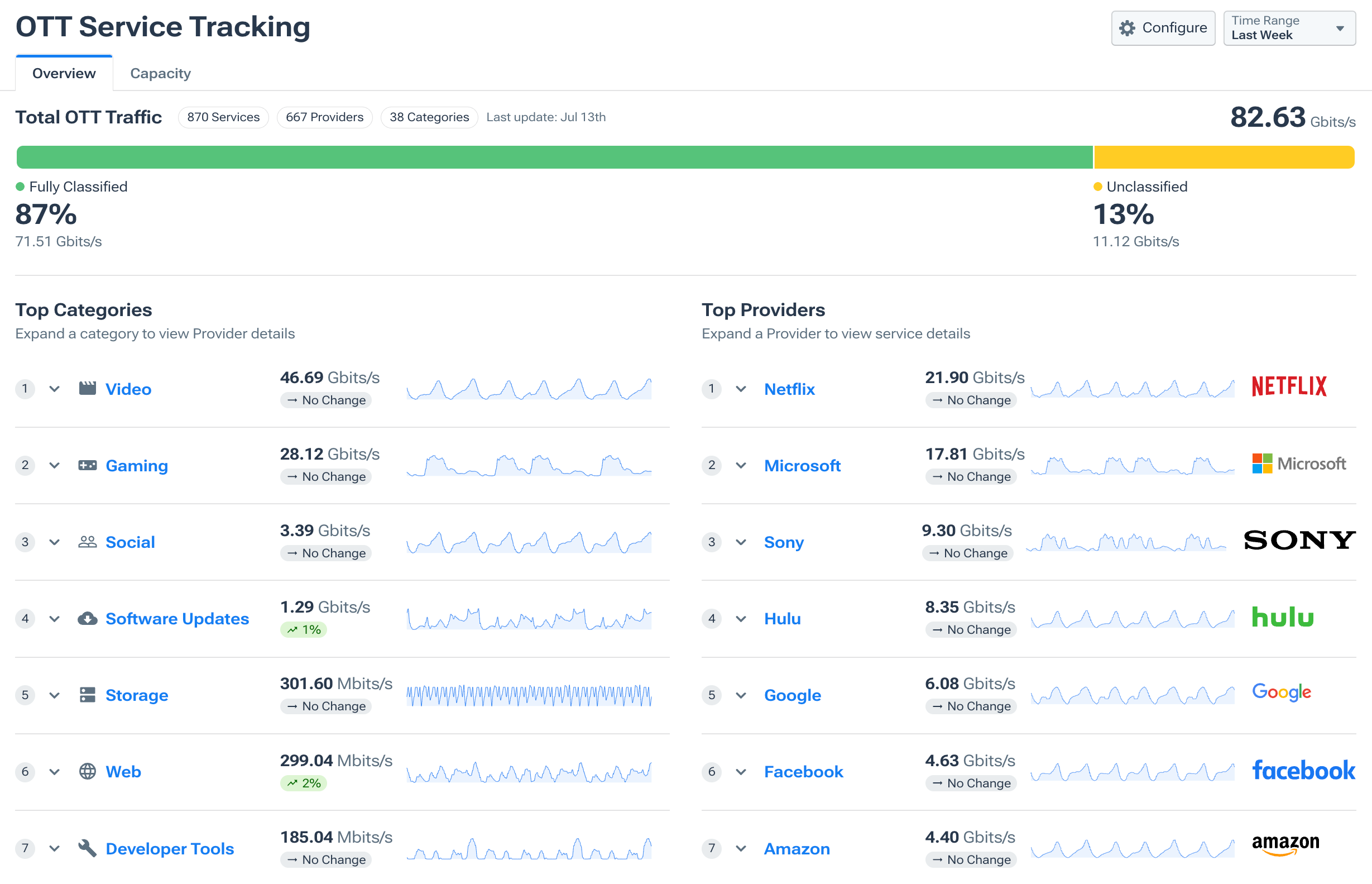Select the Hulu logo
The width and height of the screenshot is (1372, 884).
1282,617
